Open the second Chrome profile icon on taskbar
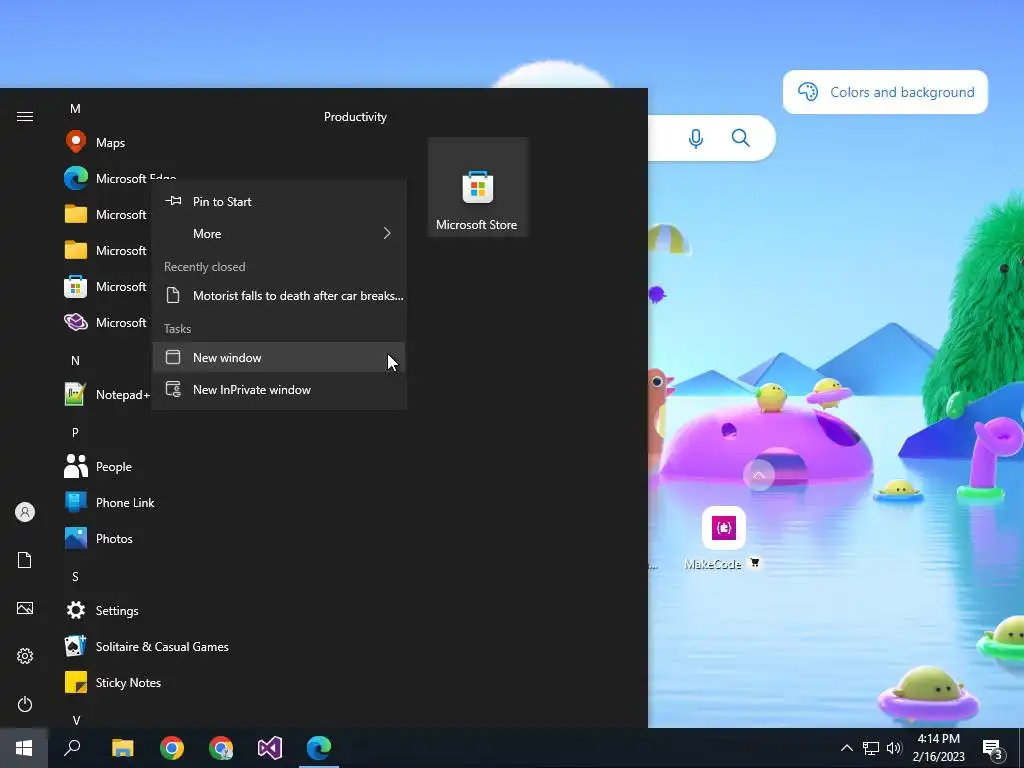The height and width of the screenshot is (768, 1024). [x=221, y=748]
